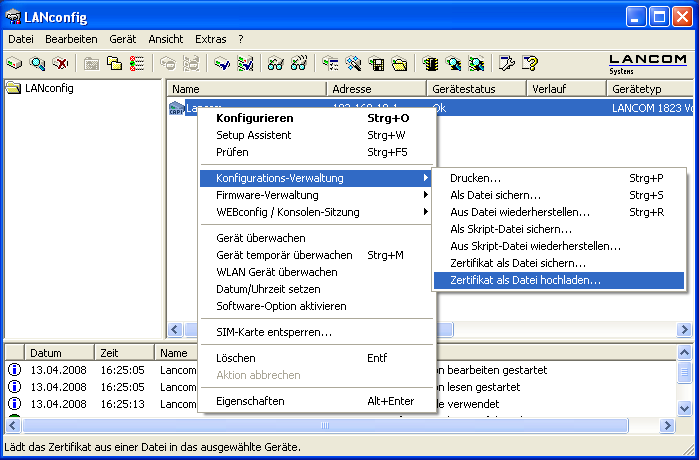
Task: Click the save configuration floppy disk icon
Action: tap(377, 63)
